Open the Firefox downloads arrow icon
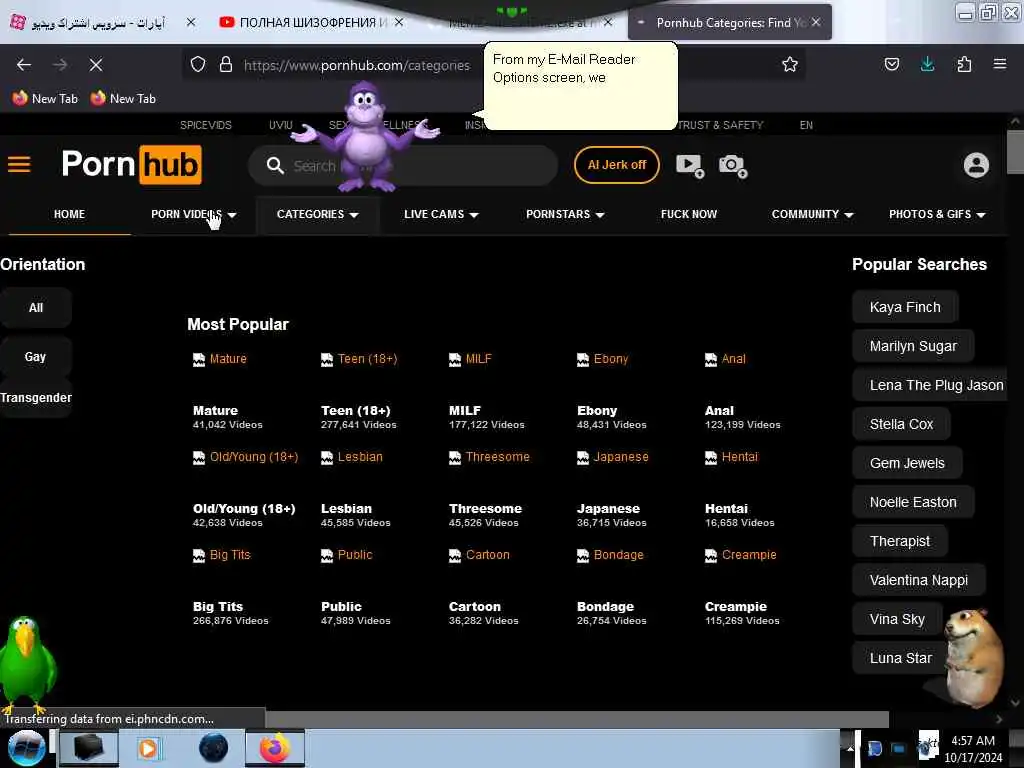The height and width of the screenshot is (768, 1024). tap(927, 64)
